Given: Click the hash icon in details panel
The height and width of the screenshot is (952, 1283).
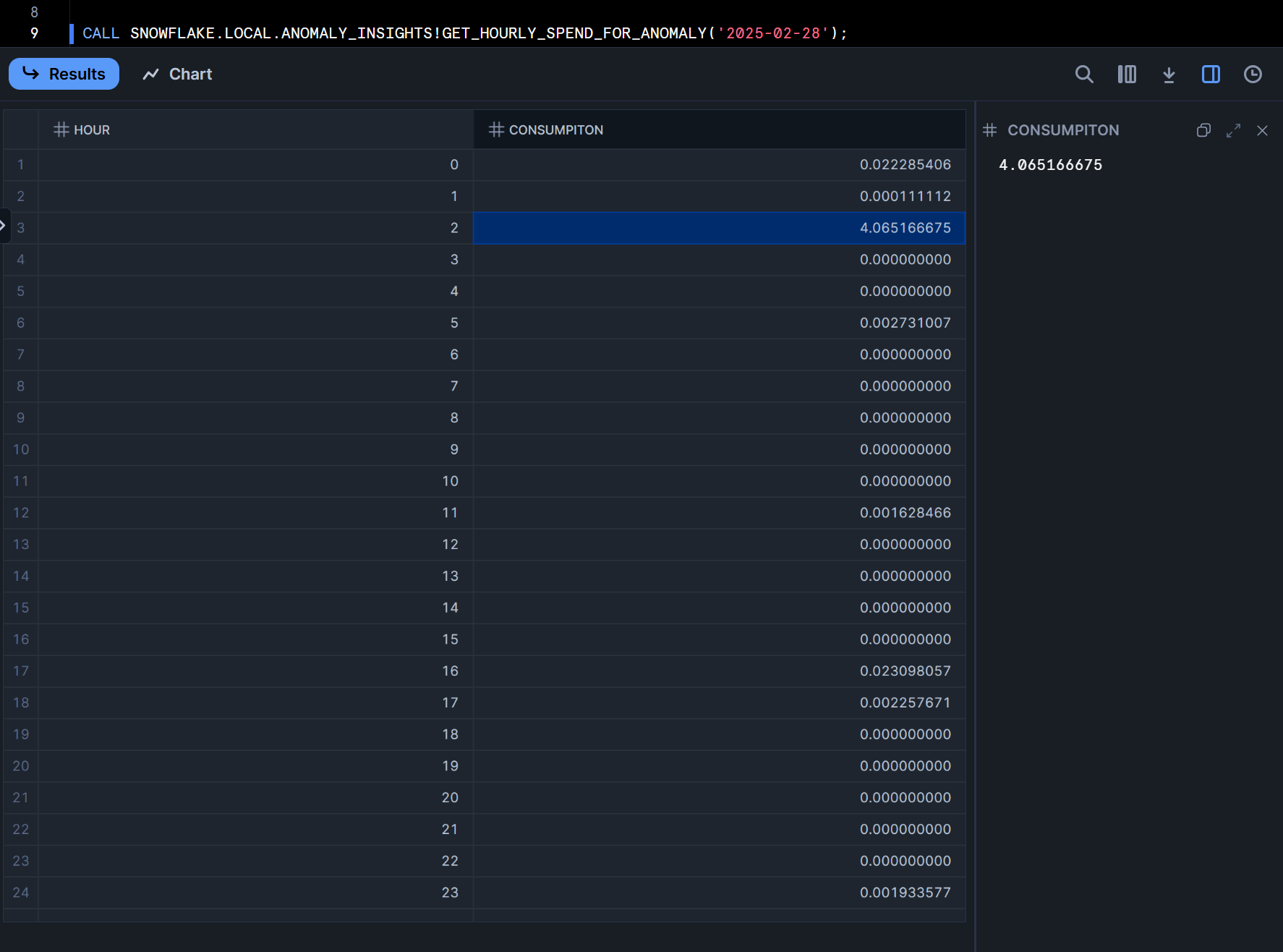Looking at the screenshot, I should click(989, 130).
